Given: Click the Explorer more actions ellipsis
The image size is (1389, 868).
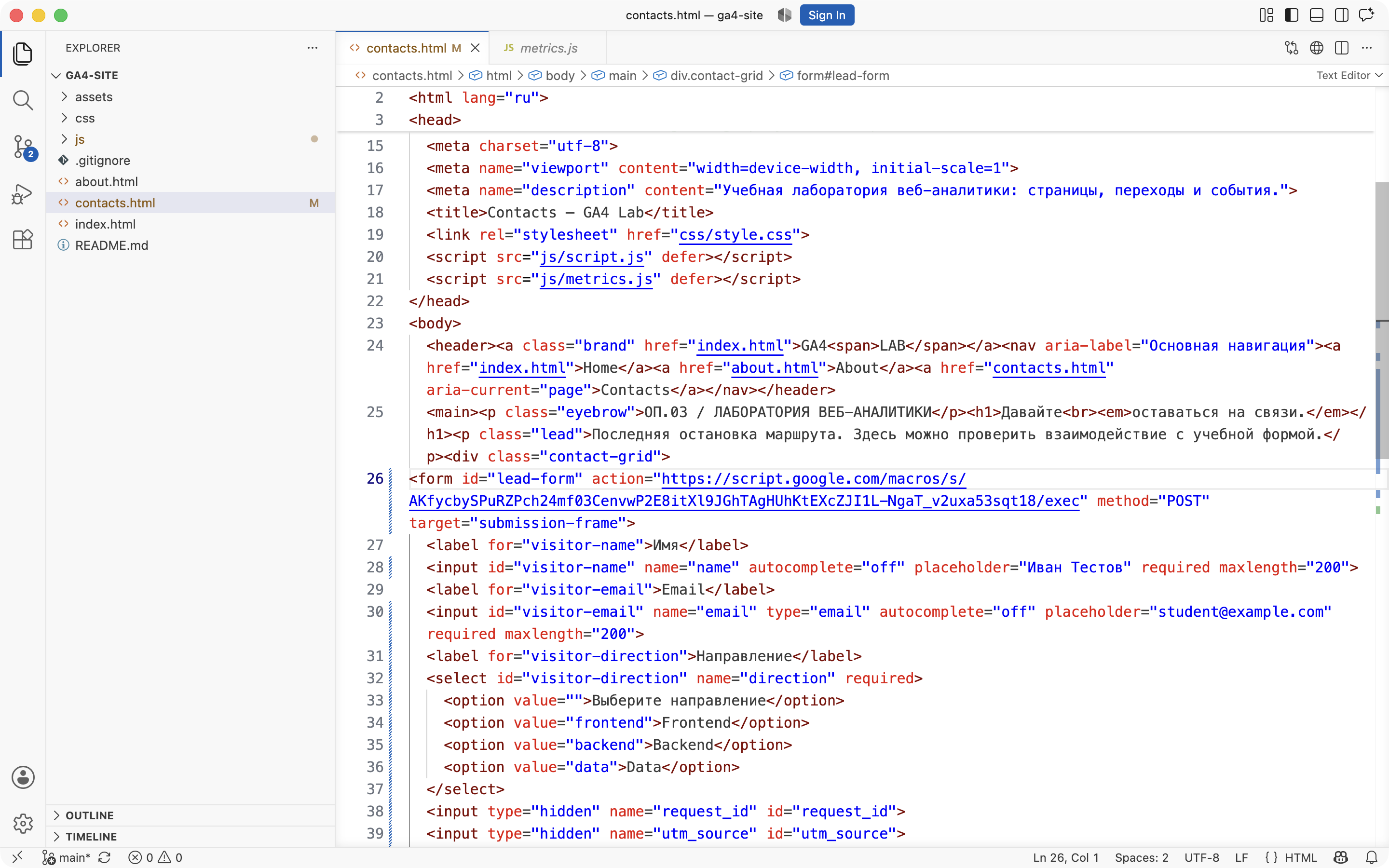Looking at the screenshot, I should pyautogui.click(x=312, y=48).
